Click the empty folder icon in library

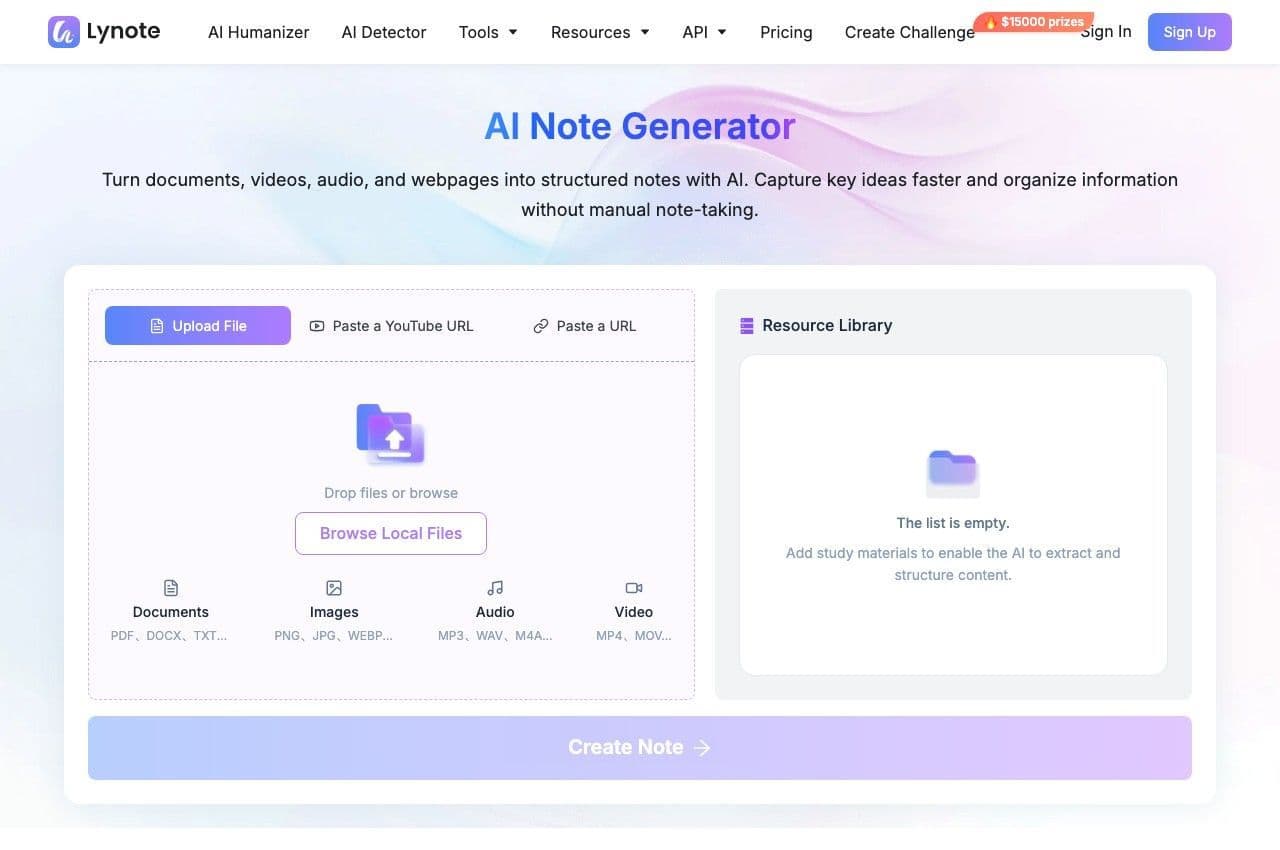[953, 473]
